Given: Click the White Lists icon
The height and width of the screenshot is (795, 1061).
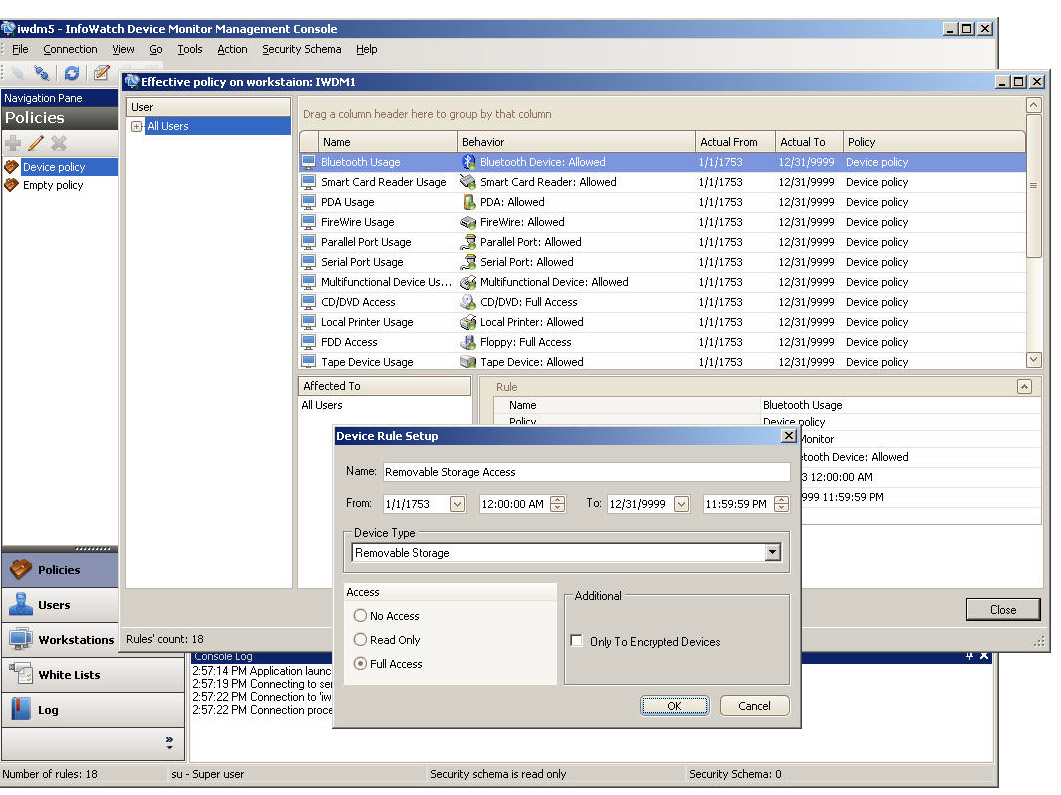Looking at the screenshot, I should coord(20,674).
